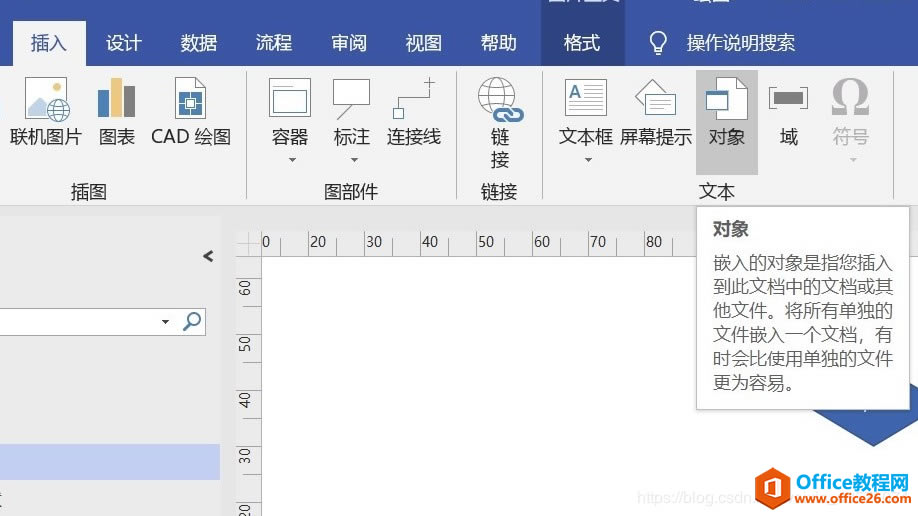Insert an online picture (联机图片)

46,112
